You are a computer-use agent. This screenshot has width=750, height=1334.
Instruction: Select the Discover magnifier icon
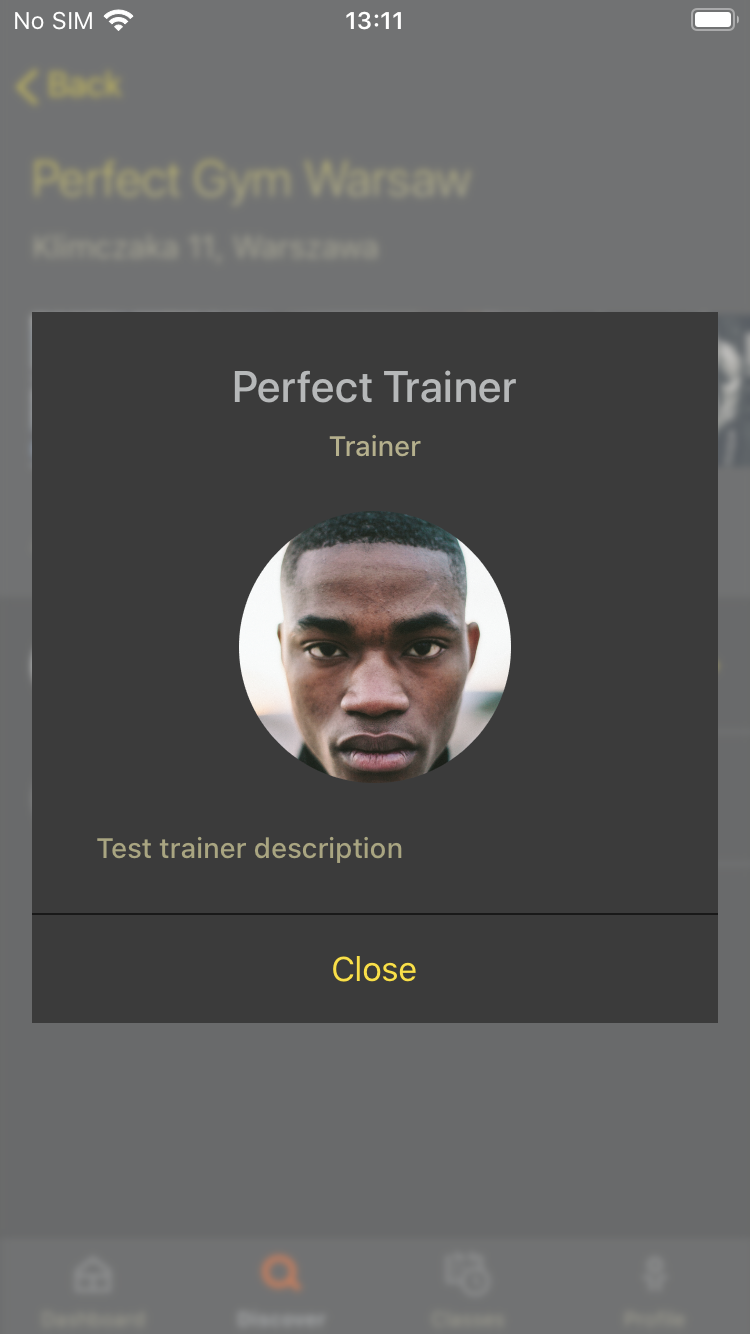click(x=281, y=1274)
